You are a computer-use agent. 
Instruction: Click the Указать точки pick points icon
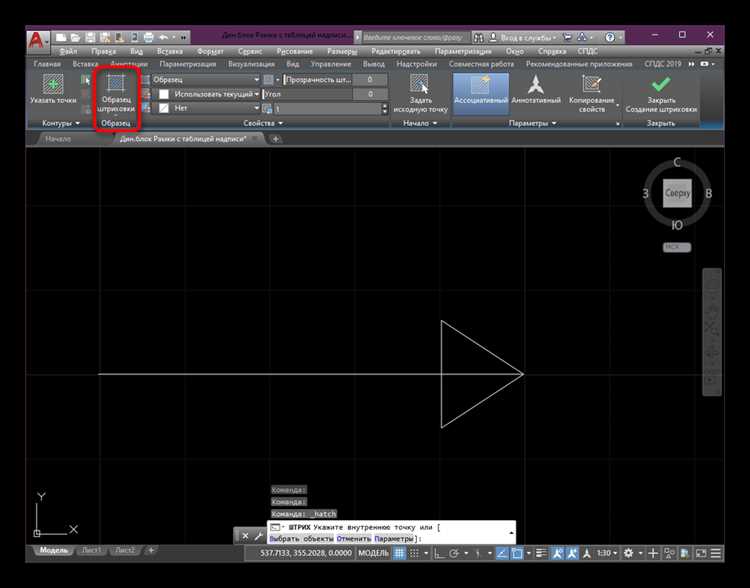pyautogui.click(x=53, y=84)
